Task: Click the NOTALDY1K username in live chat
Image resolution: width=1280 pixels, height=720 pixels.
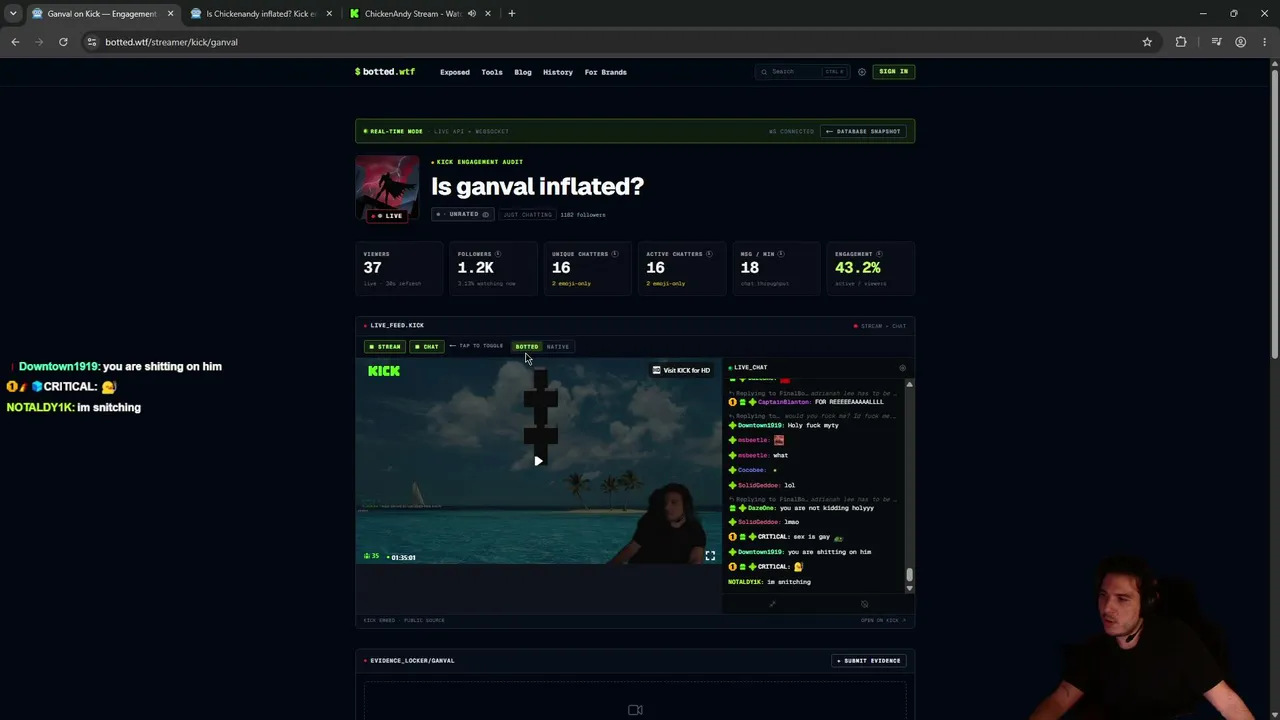Action: click(x=745, y=582)
